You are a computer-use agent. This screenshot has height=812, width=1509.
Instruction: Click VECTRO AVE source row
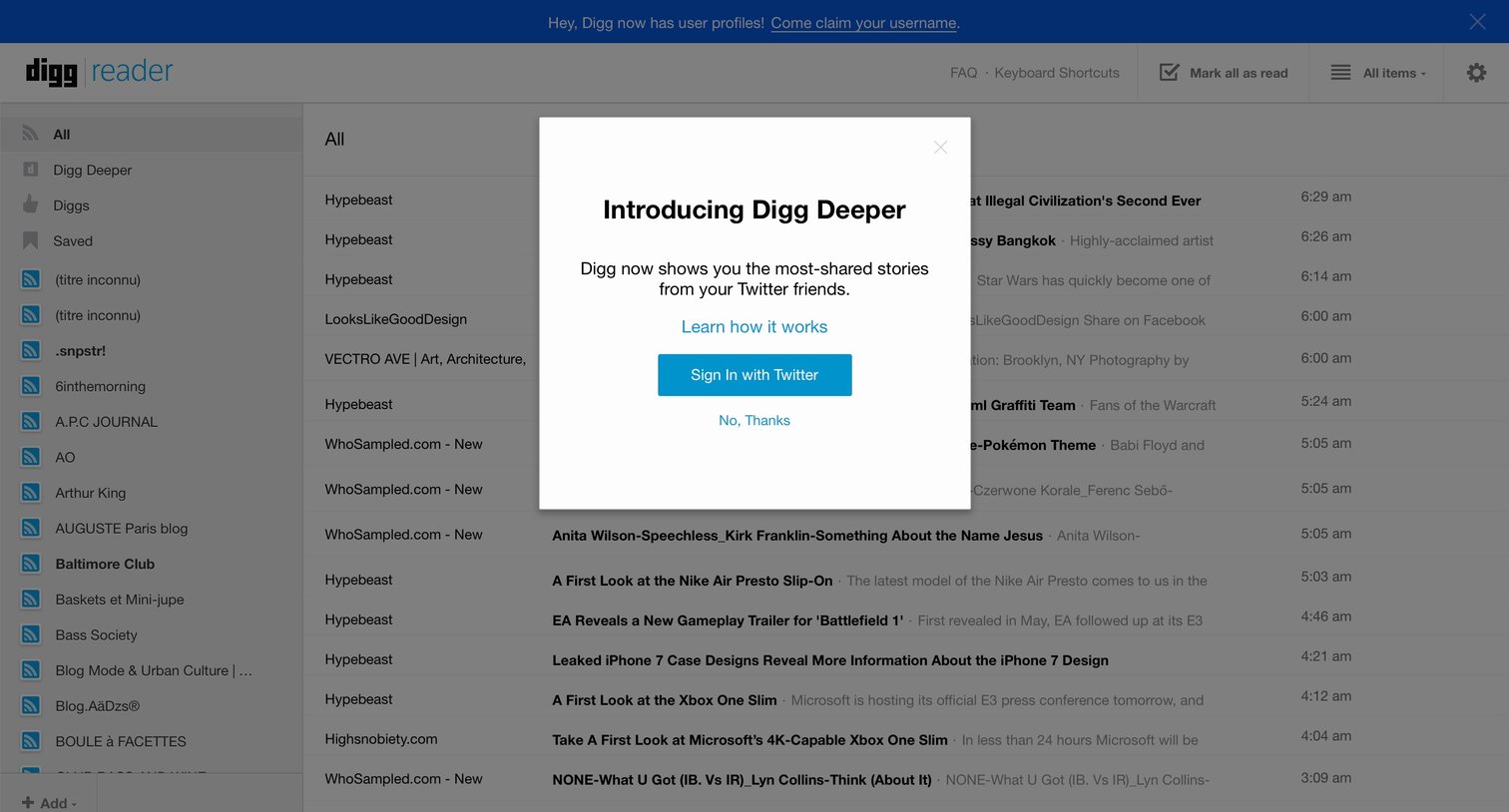(x=425, y=359)
